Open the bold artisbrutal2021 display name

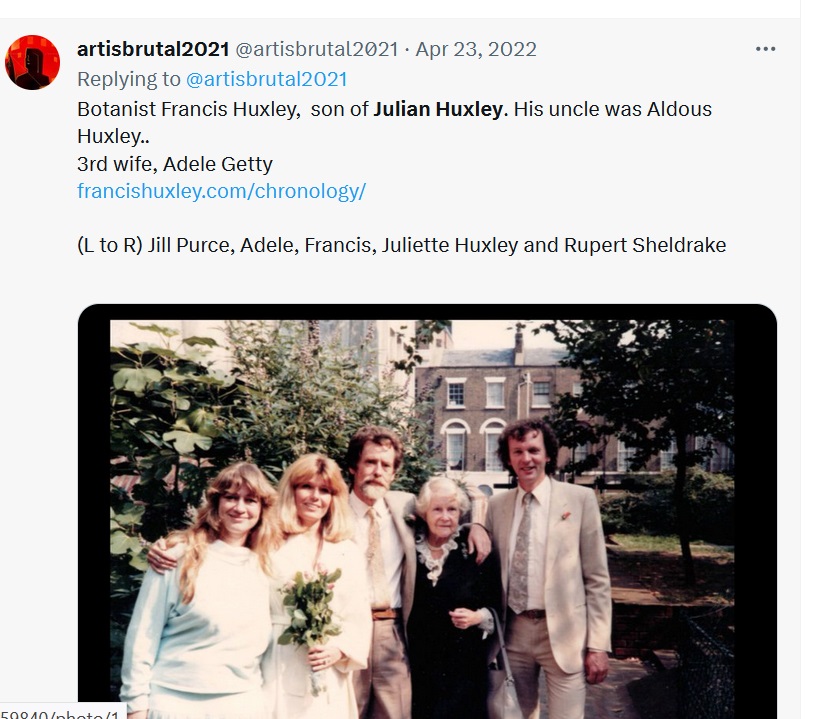[153, 49]
